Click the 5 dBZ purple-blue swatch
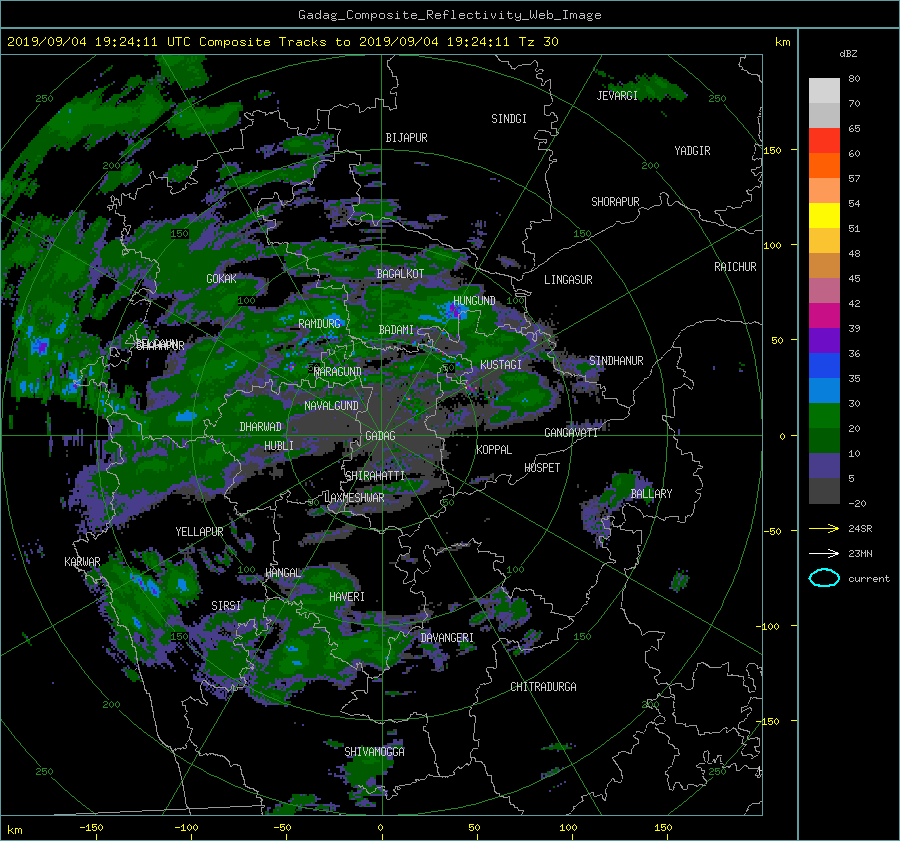The width and height of the screenshot is (900, 841). click(x=824, y=466)
